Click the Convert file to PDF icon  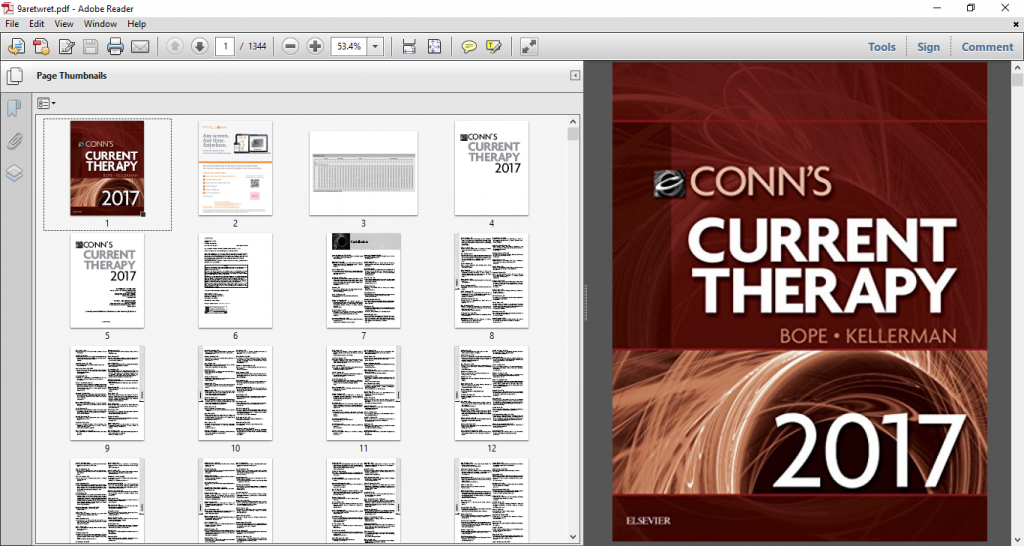41,46
